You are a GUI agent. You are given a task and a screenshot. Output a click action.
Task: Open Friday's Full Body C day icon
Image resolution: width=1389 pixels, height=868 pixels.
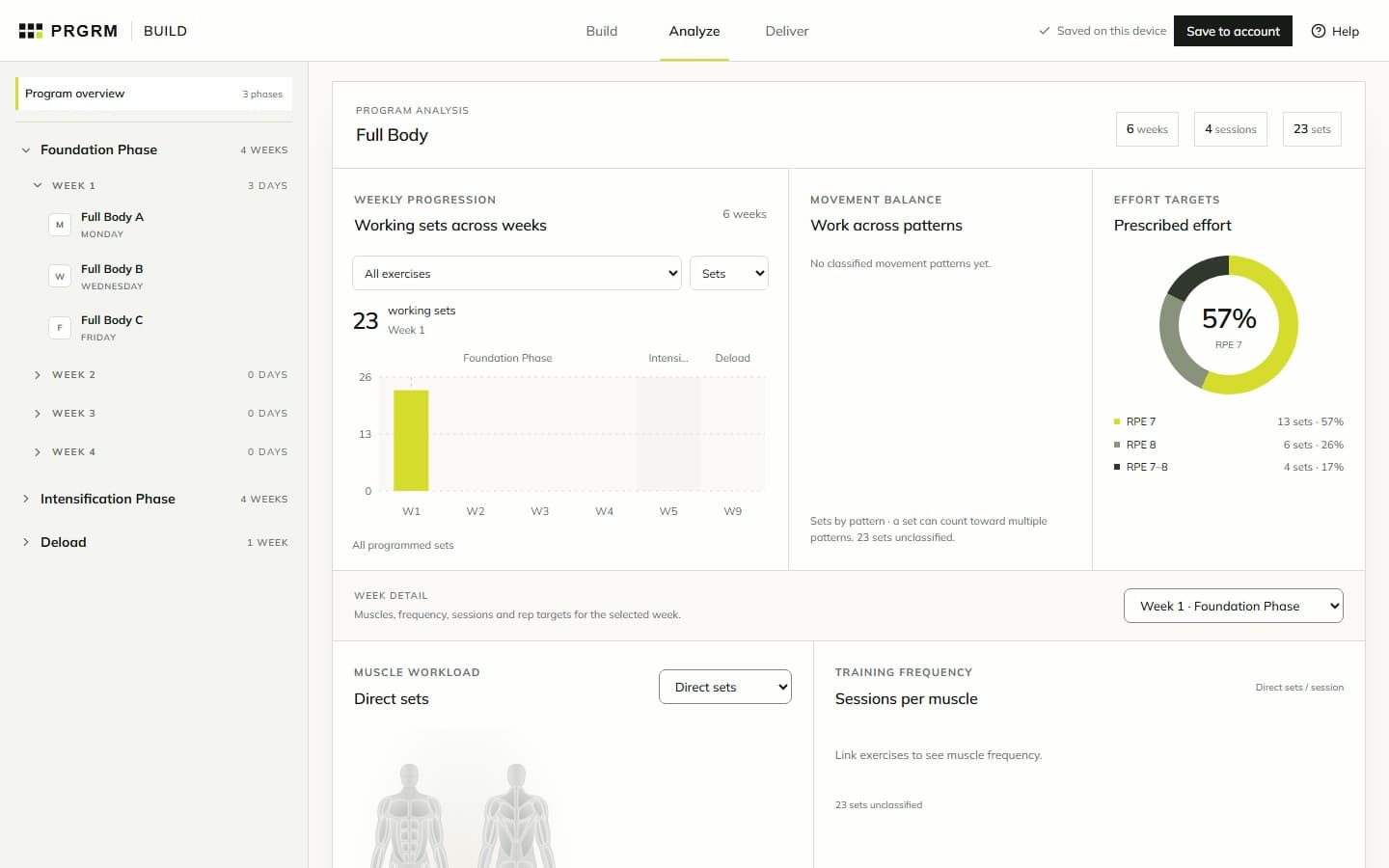[x=60, y=328]
